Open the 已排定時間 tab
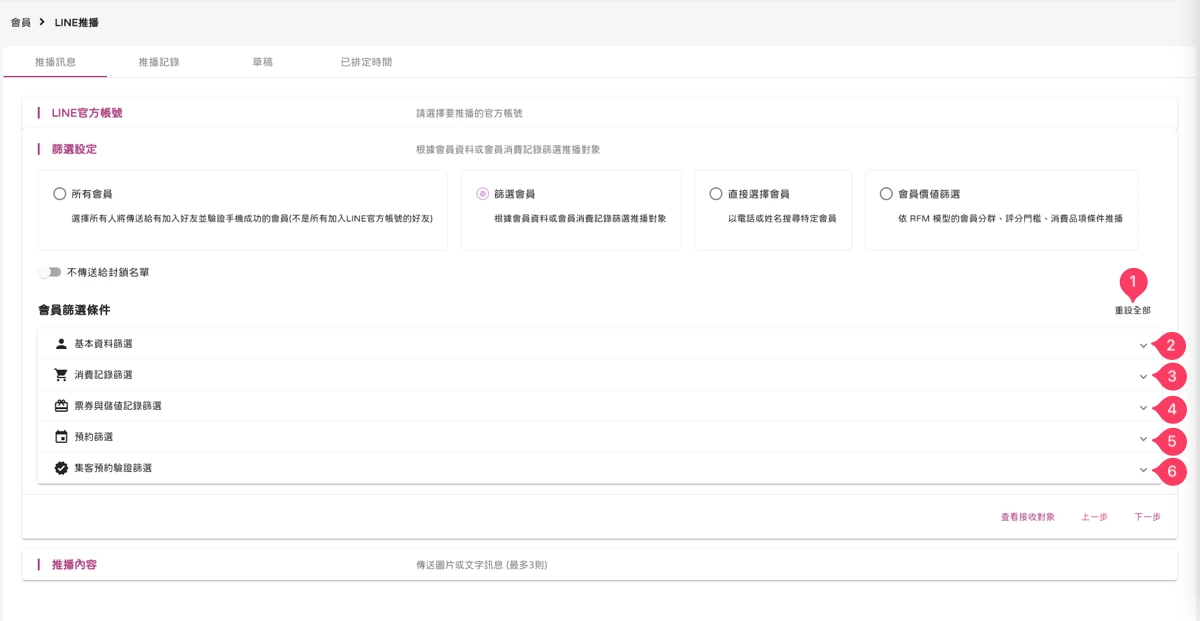Viewport: 1200px width, 621px height. tap(366, 62)
